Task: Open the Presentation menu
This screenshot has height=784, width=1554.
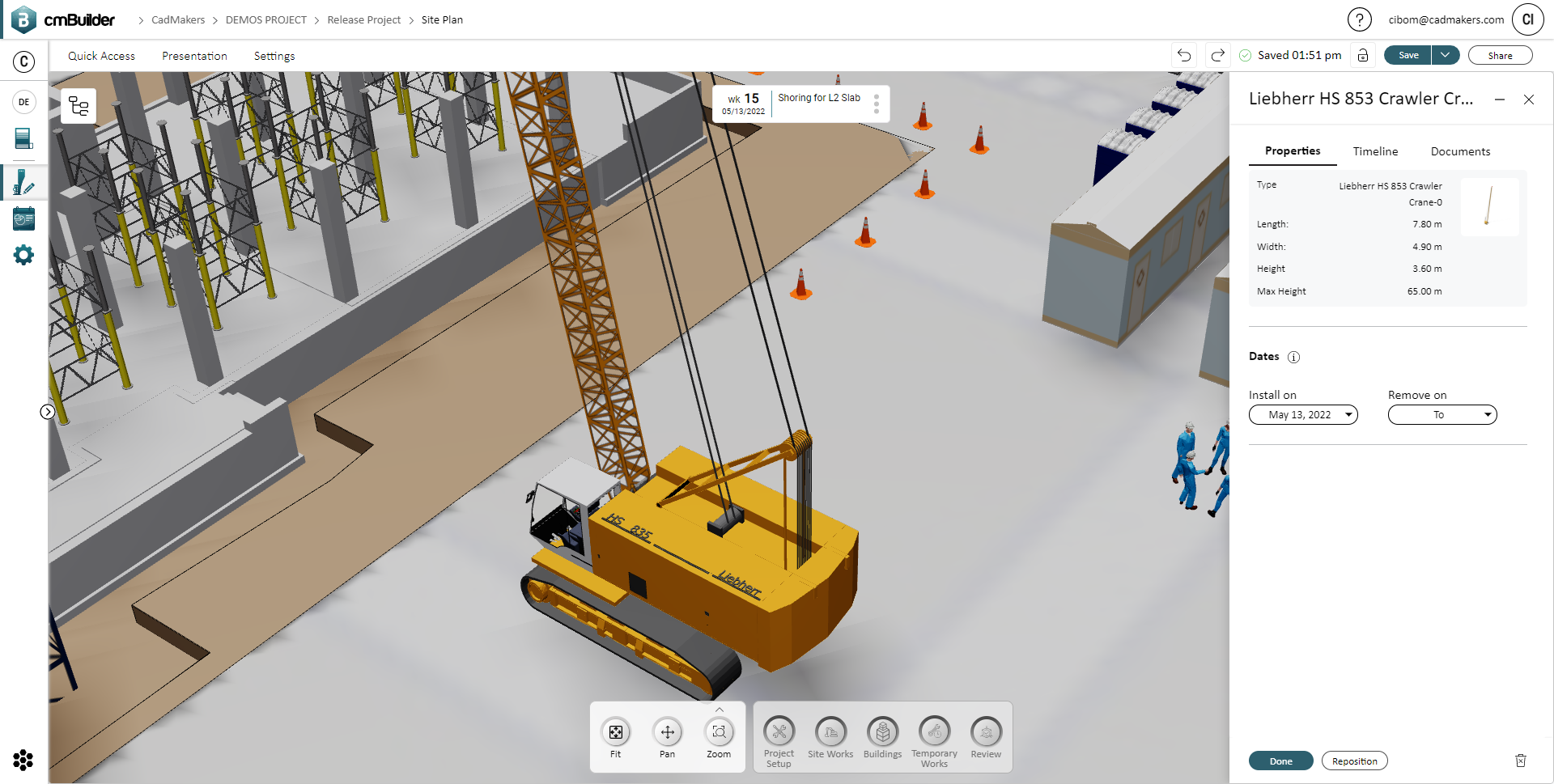Action: tap(194, 56)
